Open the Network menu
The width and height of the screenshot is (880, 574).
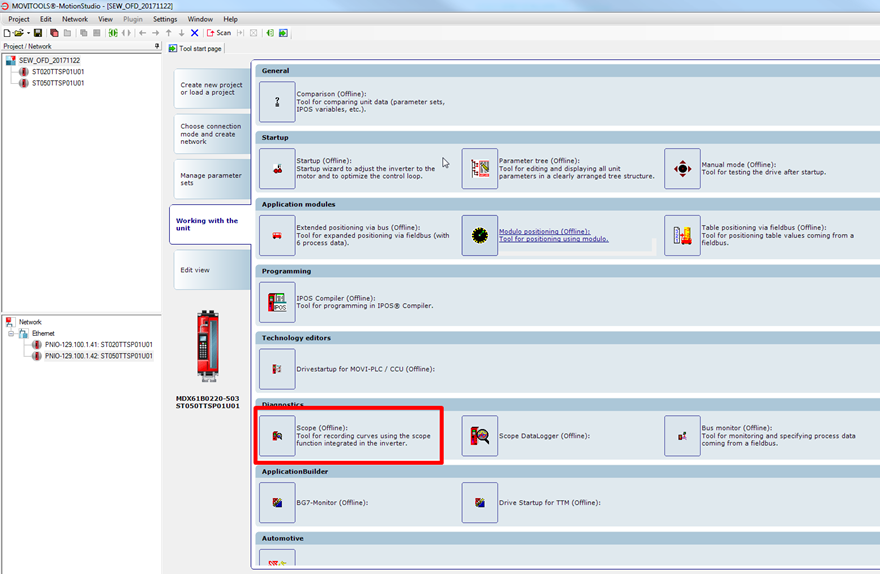coord(75,19)
